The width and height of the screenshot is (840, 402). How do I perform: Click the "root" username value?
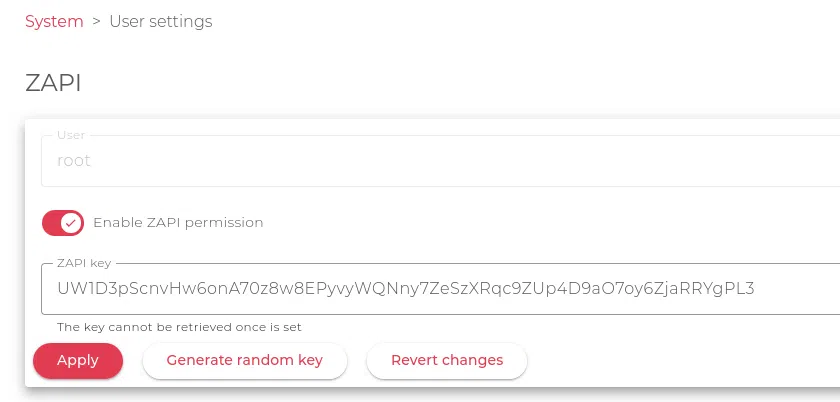pos(74,161)
